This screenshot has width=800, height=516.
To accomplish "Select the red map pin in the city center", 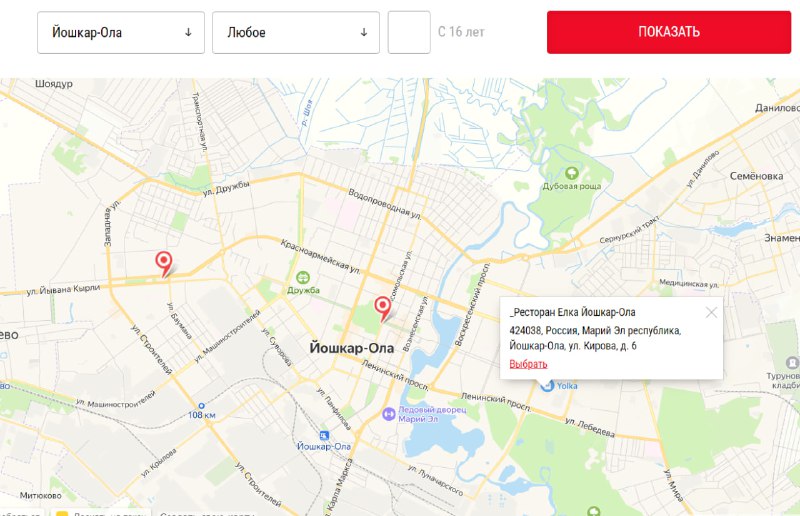I will pos(383,309).
